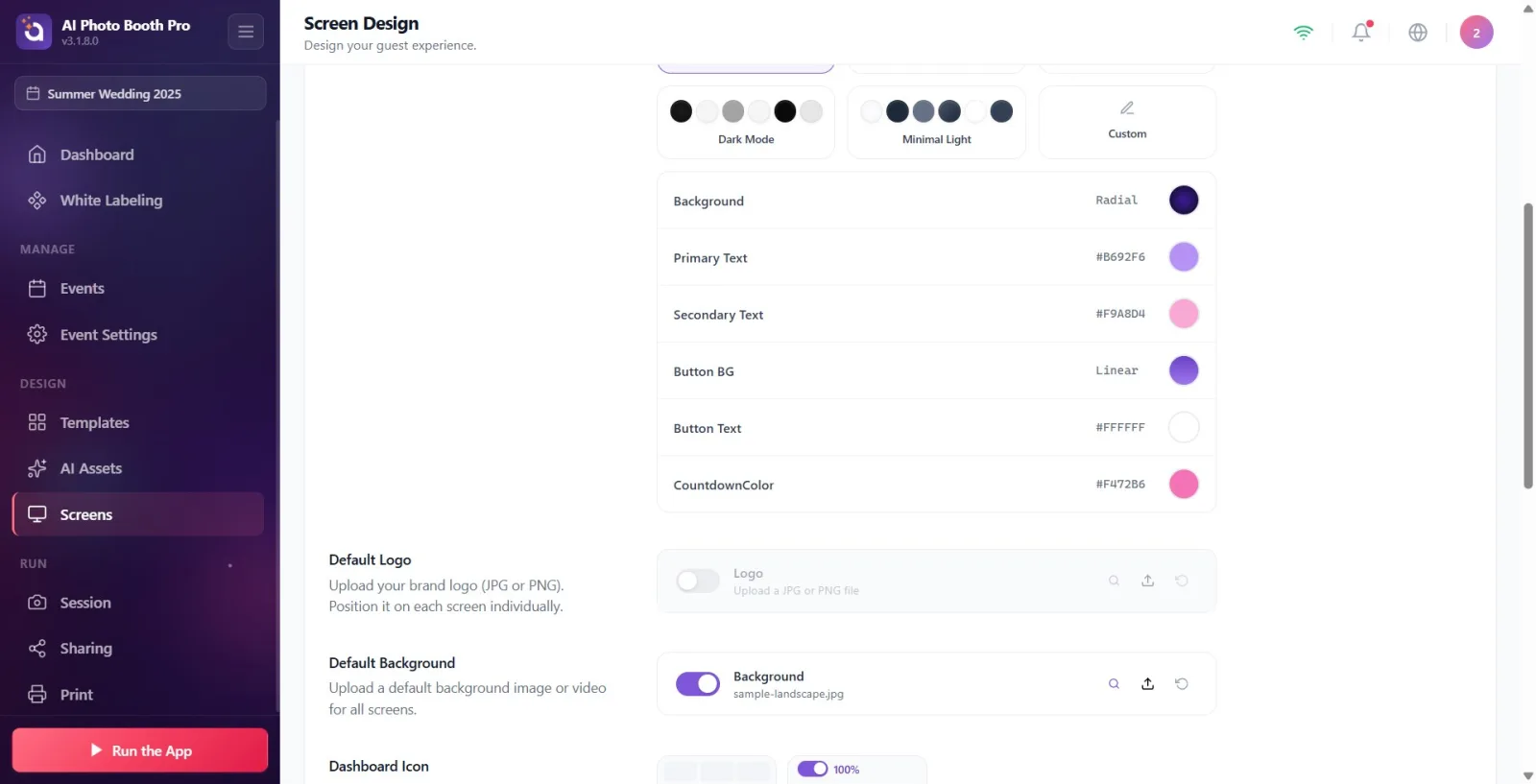Screen dimensions: 1536x784
Task: Open the Button Text white swatch
Action: coord(1184,427)
